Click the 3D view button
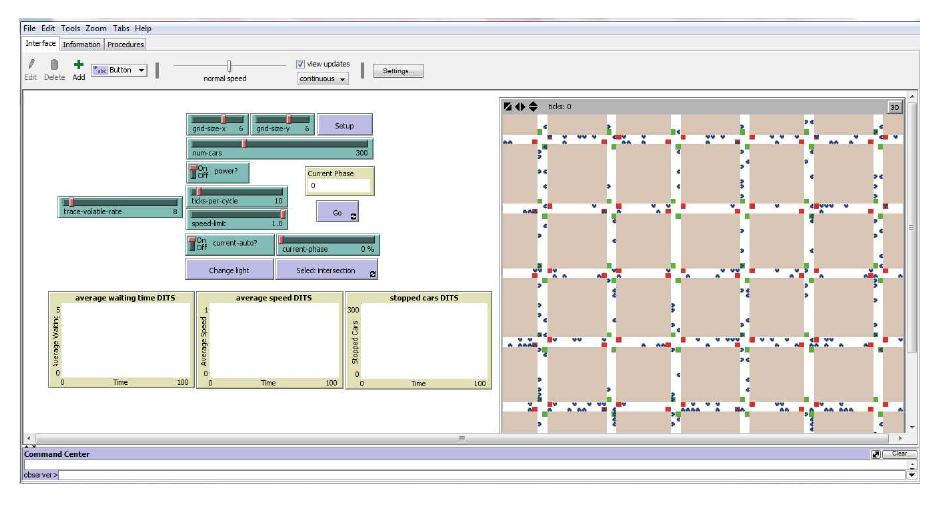The width and height of the screenshot is (940, 505). (894, 107)
